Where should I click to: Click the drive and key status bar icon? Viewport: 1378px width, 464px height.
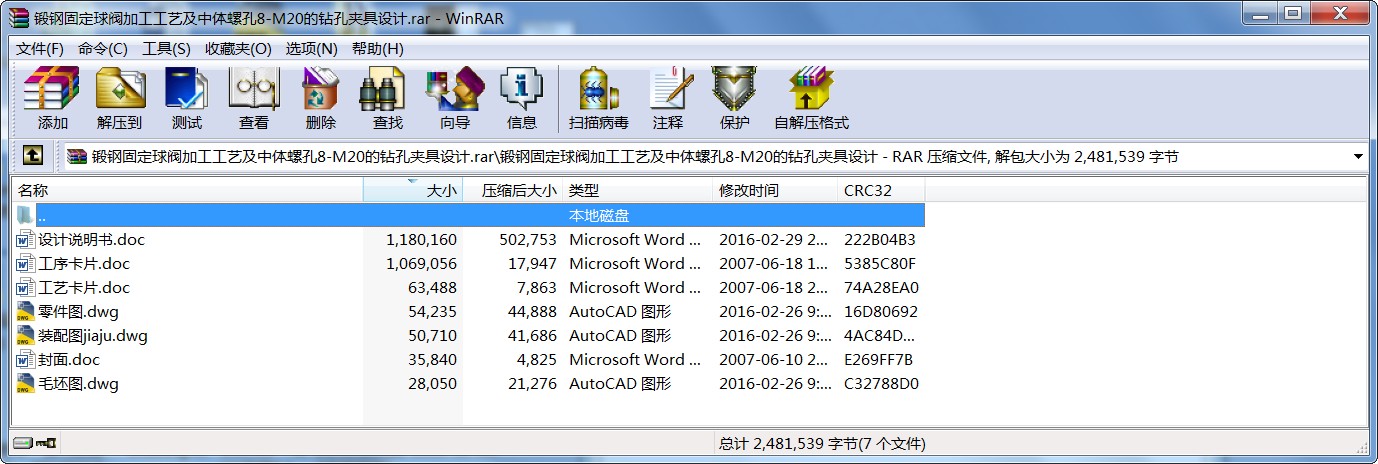35,443
